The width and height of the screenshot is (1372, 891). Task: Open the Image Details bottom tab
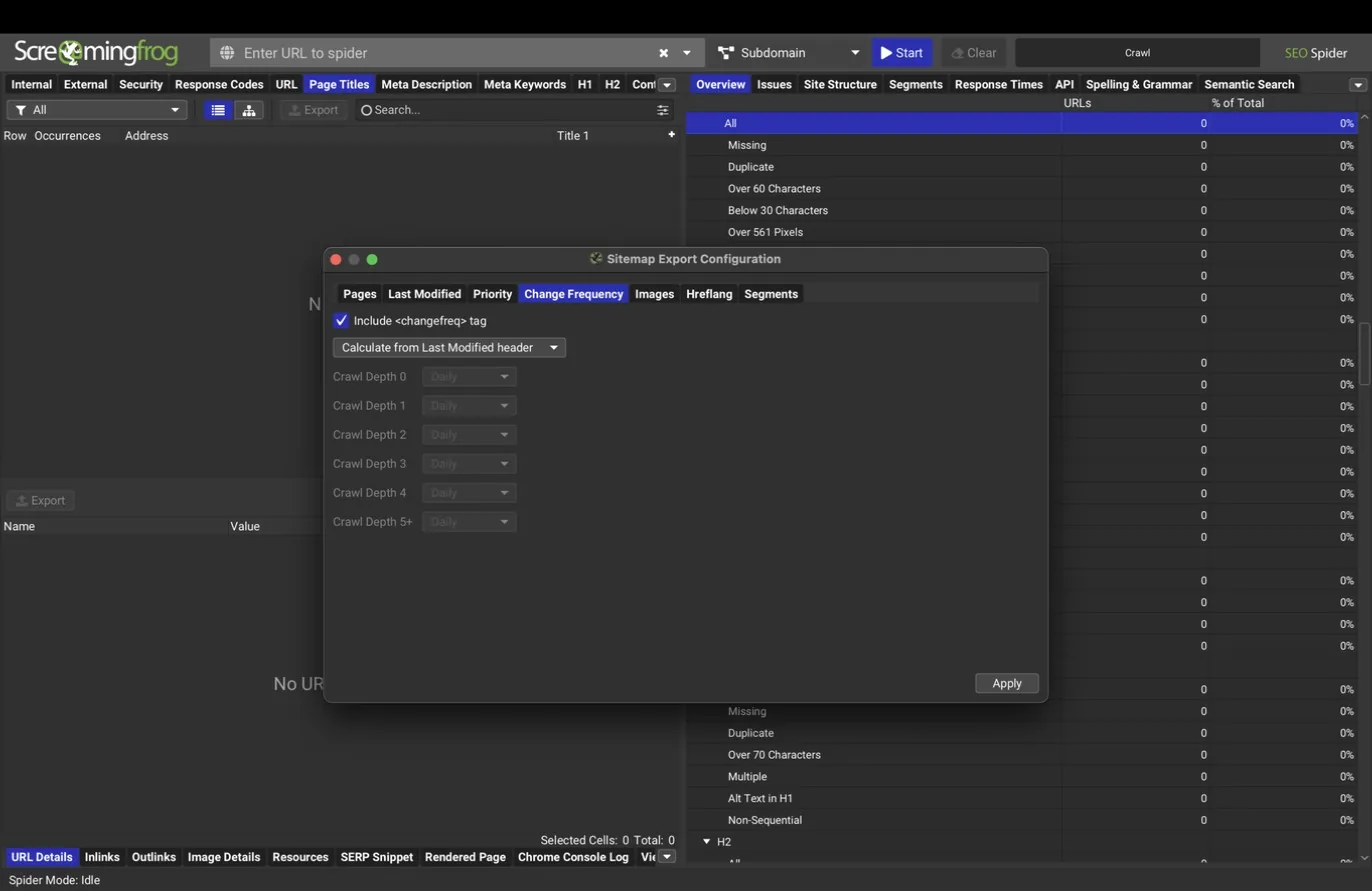[x=224, y=857]
